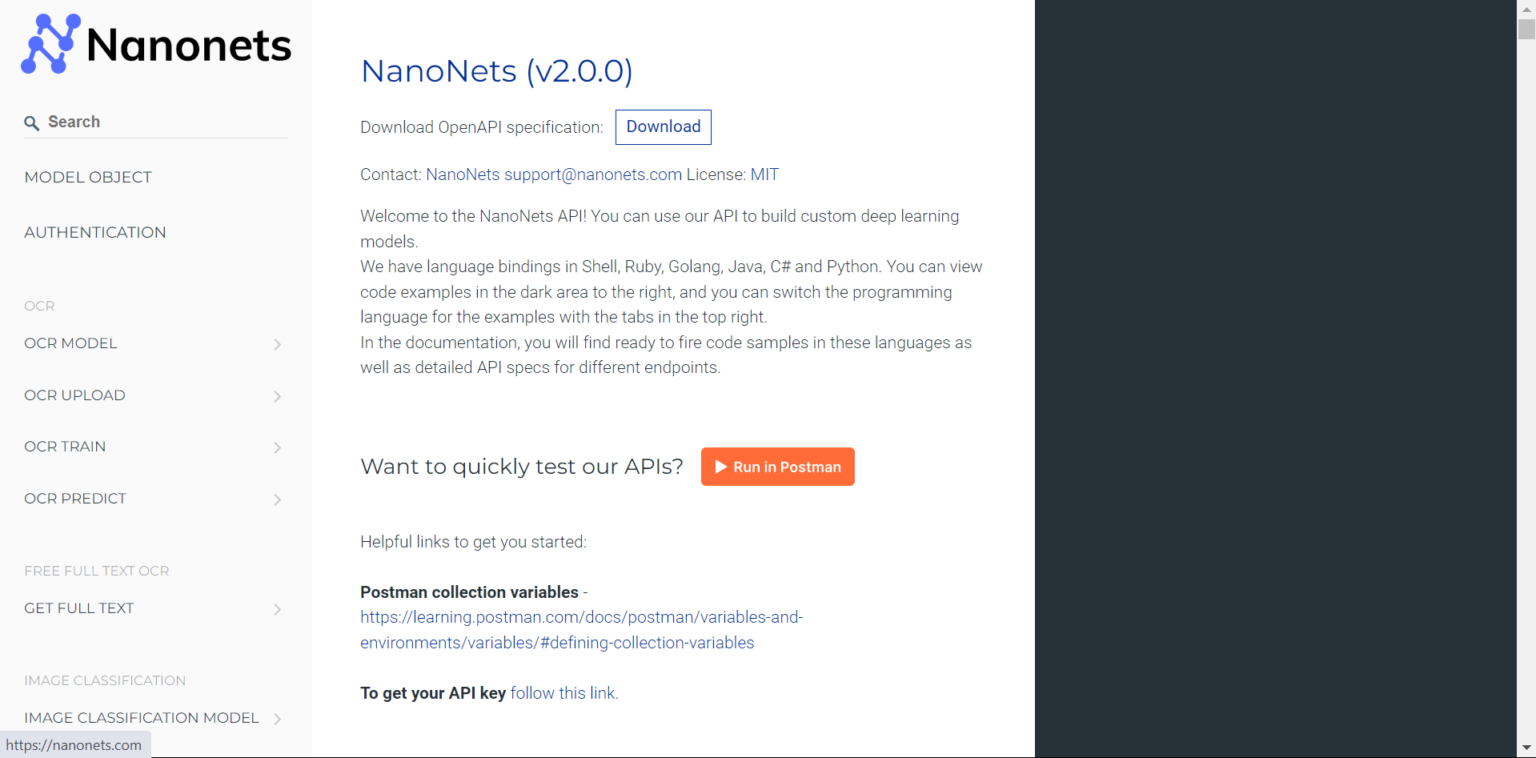Focus the Search input field
Image resolution: width=1536 pixels, height=758 pixels.
160,122
